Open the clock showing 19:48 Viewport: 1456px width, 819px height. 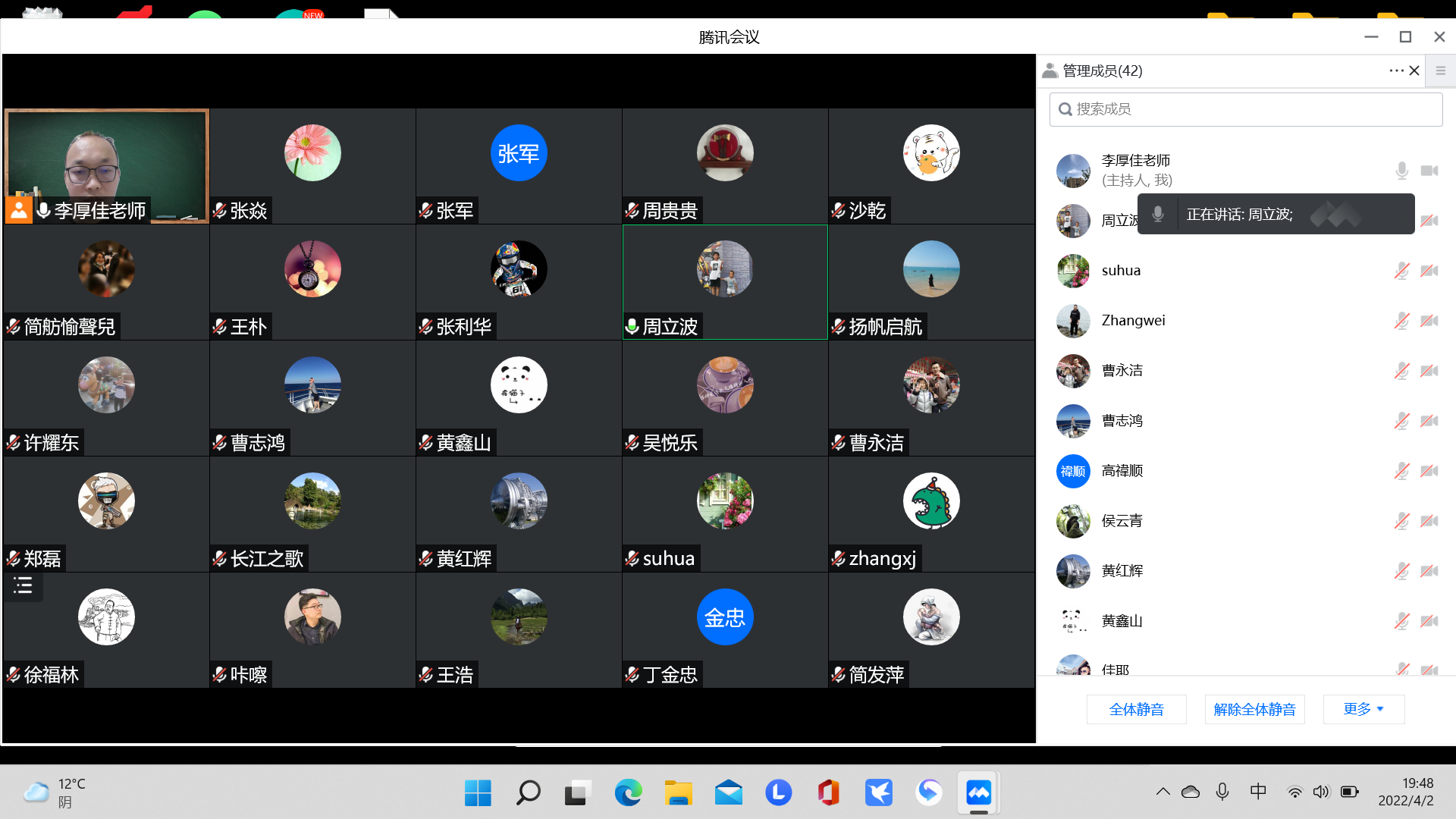point(1406,792)
